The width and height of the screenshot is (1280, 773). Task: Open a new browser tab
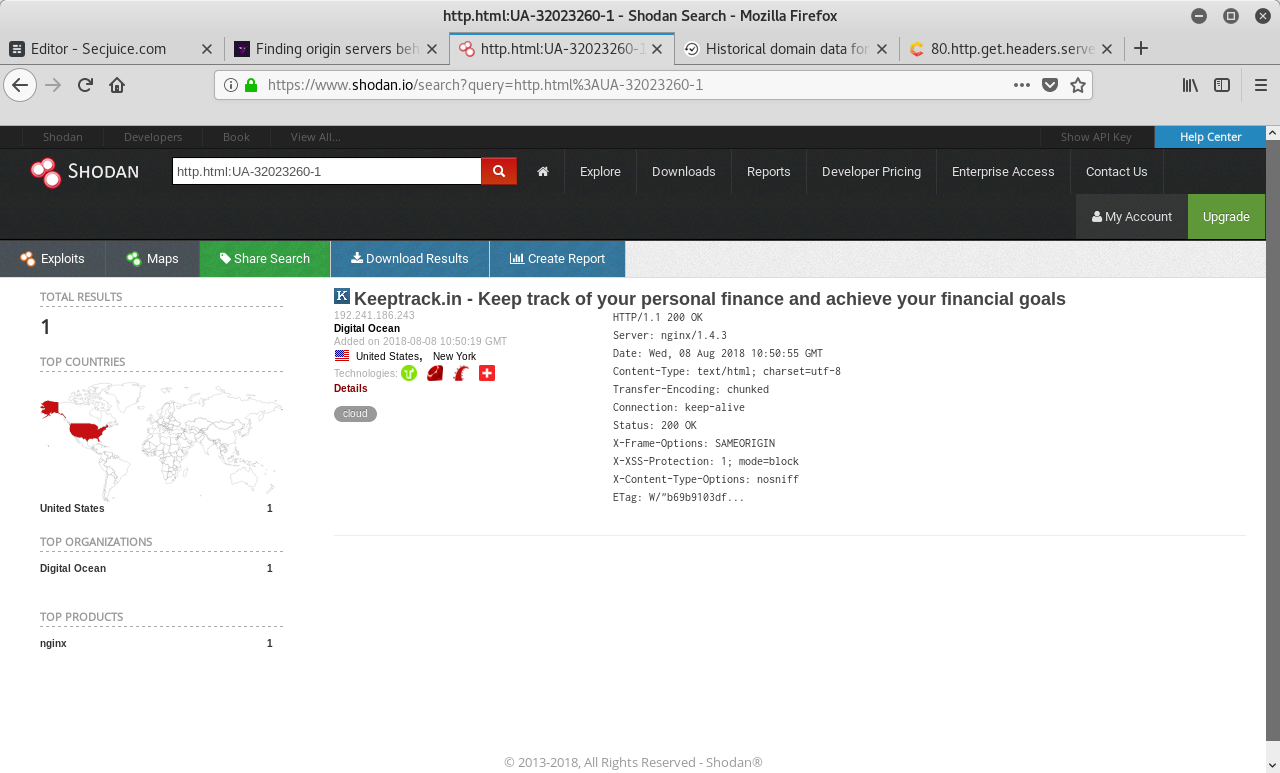click(1140, 48)
